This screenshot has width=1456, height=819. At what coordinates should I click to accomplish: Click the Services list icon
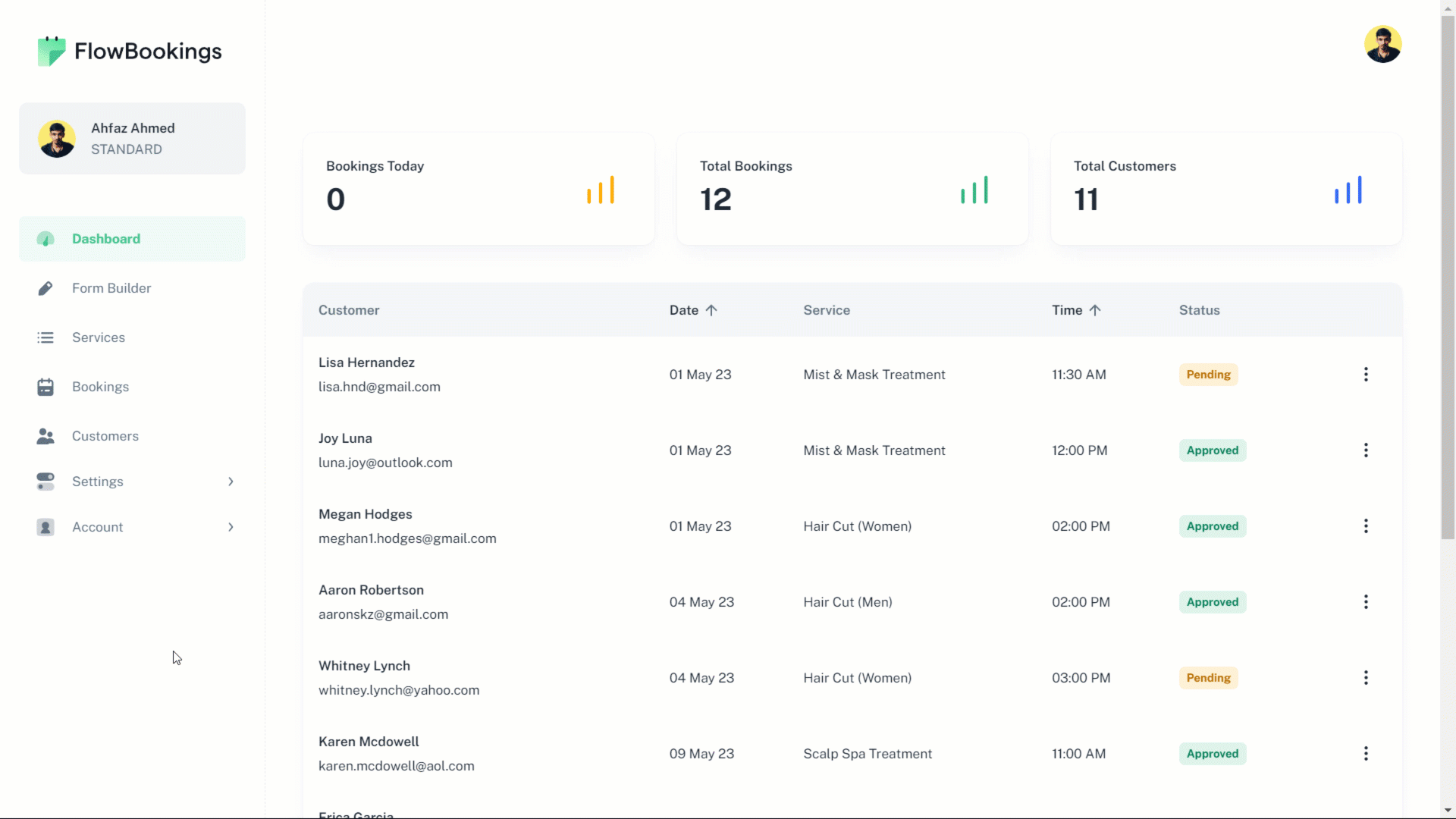45,337
